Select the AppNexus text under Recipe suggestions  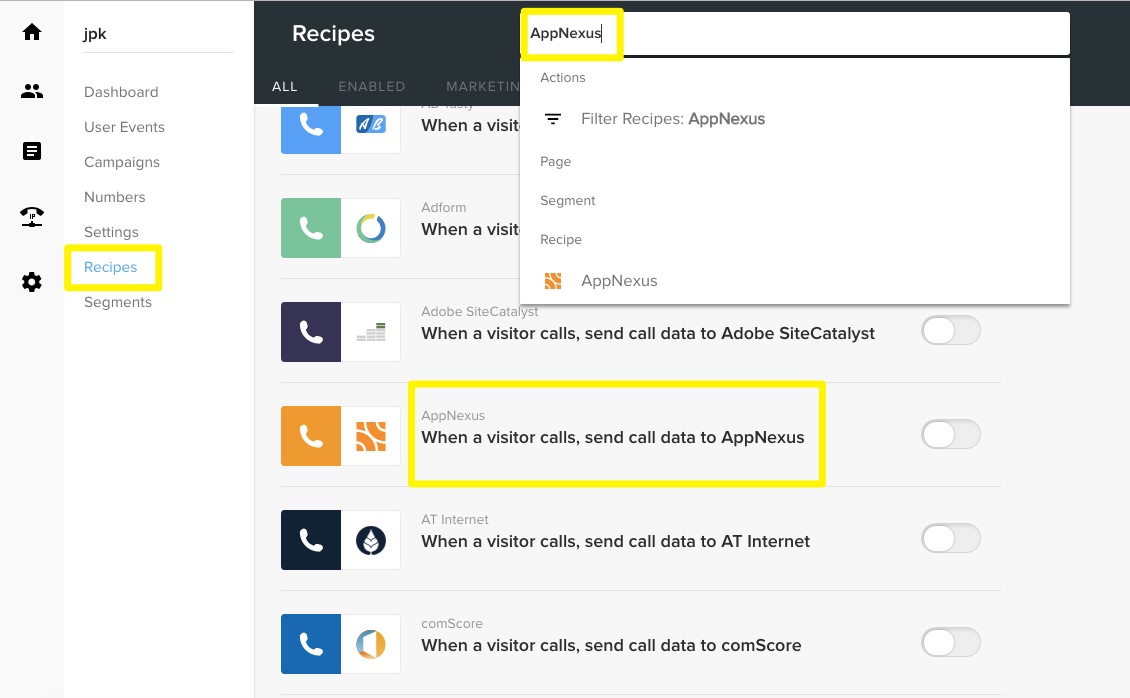(619, 281)
